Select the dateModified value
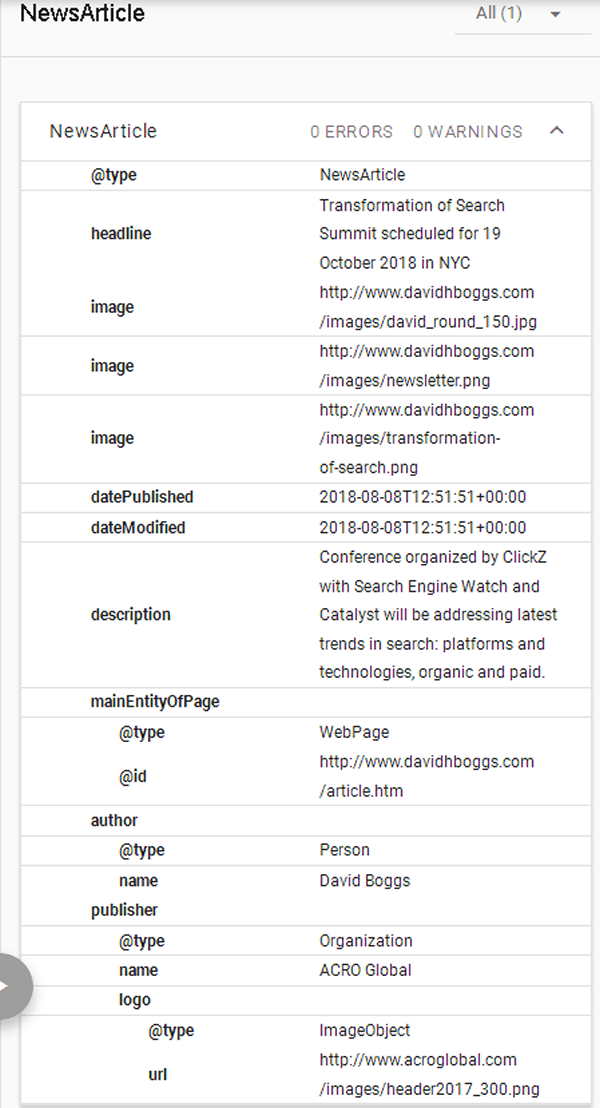This screenshot has width=600, height=1108. point(423,528)
